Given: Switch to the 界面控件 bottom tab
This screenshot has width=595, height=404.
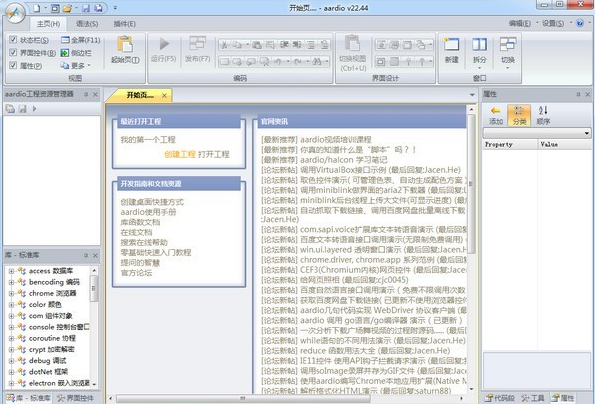Looking at the screenshot, I should pyautogui.click(x=76, y=398).
